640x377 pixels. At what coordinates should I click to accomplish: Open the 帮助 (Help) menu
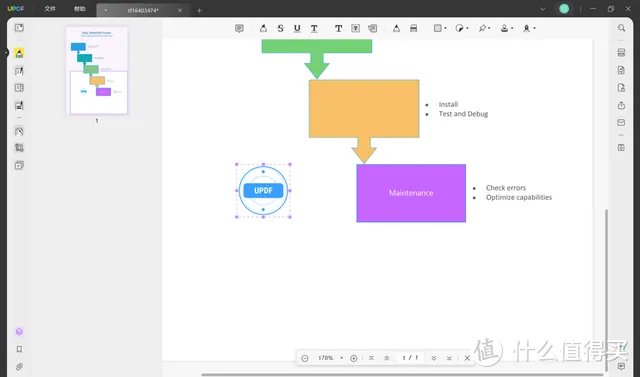[x=80, y=9]
